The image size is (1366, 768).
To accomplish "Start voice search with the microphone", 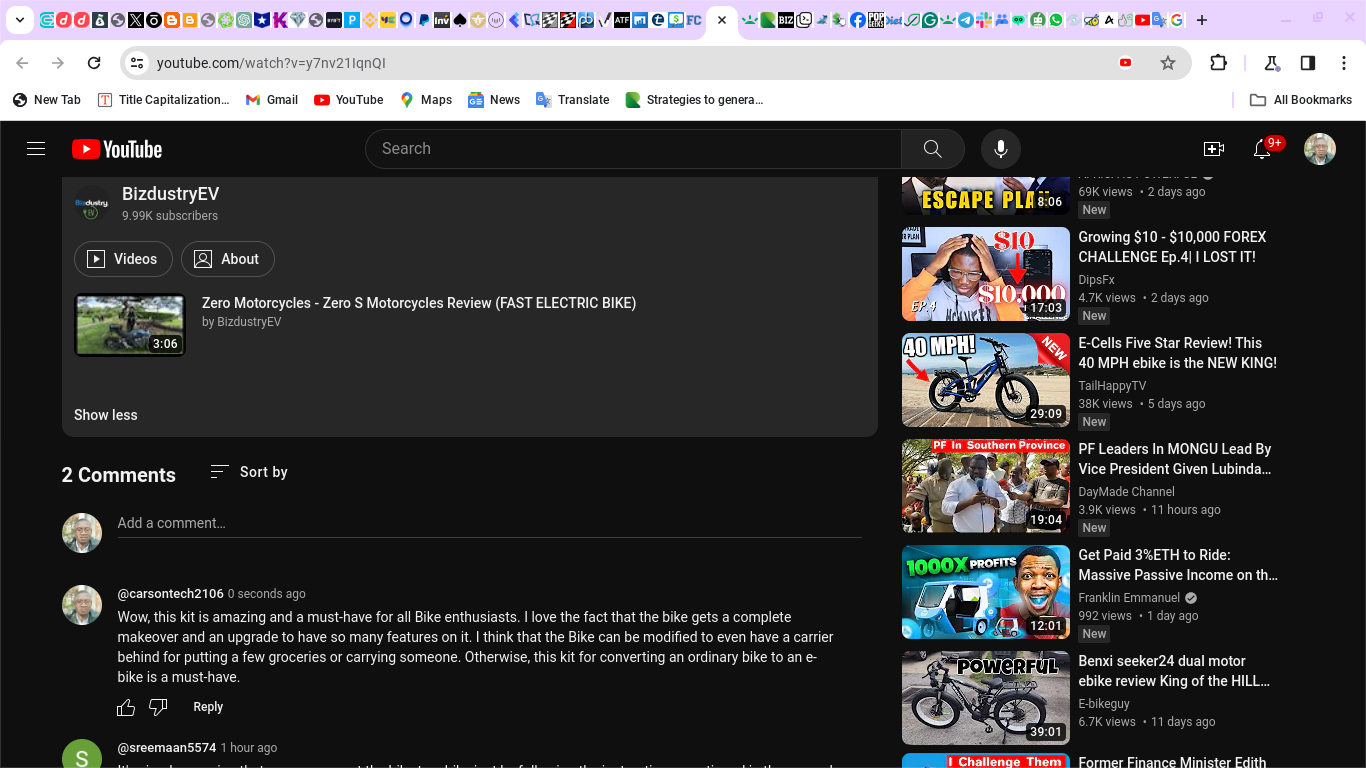I will pyautogui.click(x=1000, y=149).
